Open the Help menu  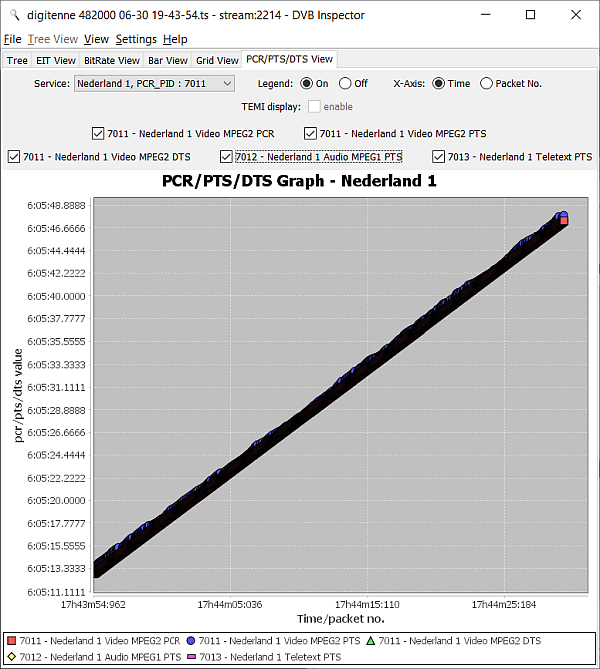(175, 39)
